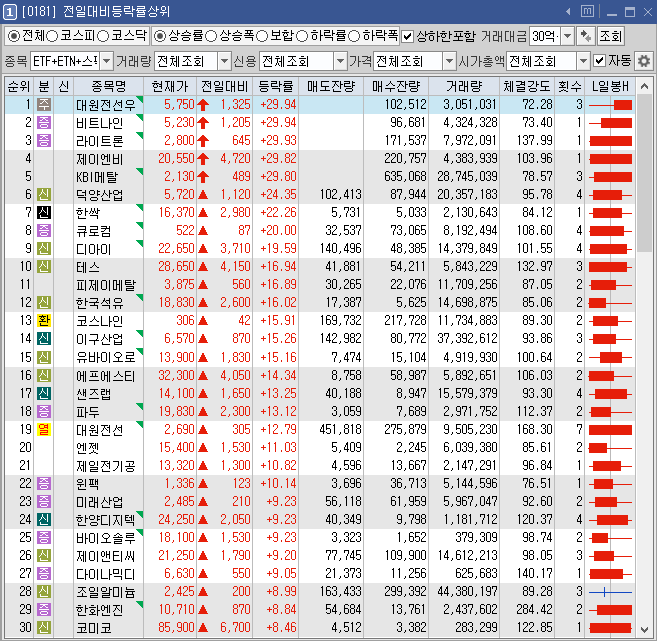Image resolution: width=657 pixels, height=641 pixels.
Task: Click the left arrow icon in title bar
Action: point(568,12)
